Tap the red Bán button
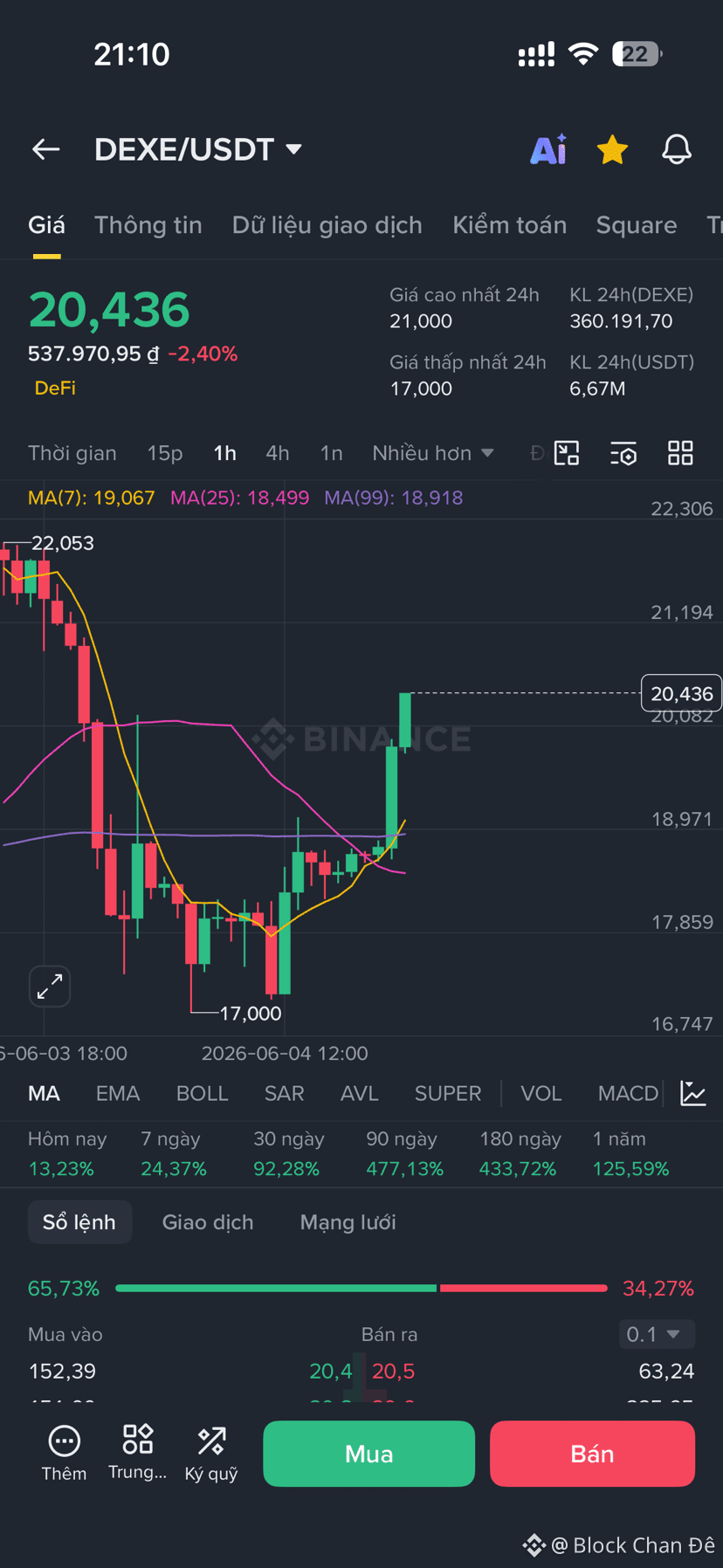The height and width of the screenshot is (1568, 723). (x=592, y=1454)
